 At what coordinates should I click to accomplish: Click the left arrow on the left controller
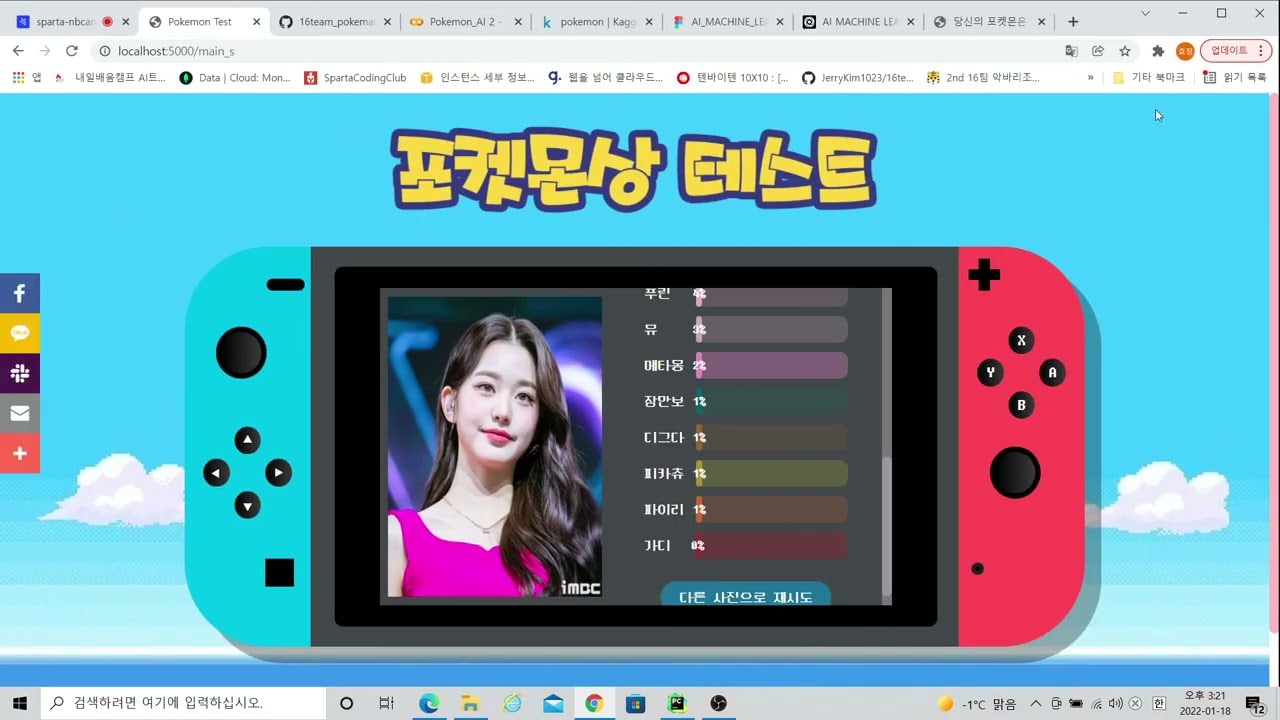216,473
